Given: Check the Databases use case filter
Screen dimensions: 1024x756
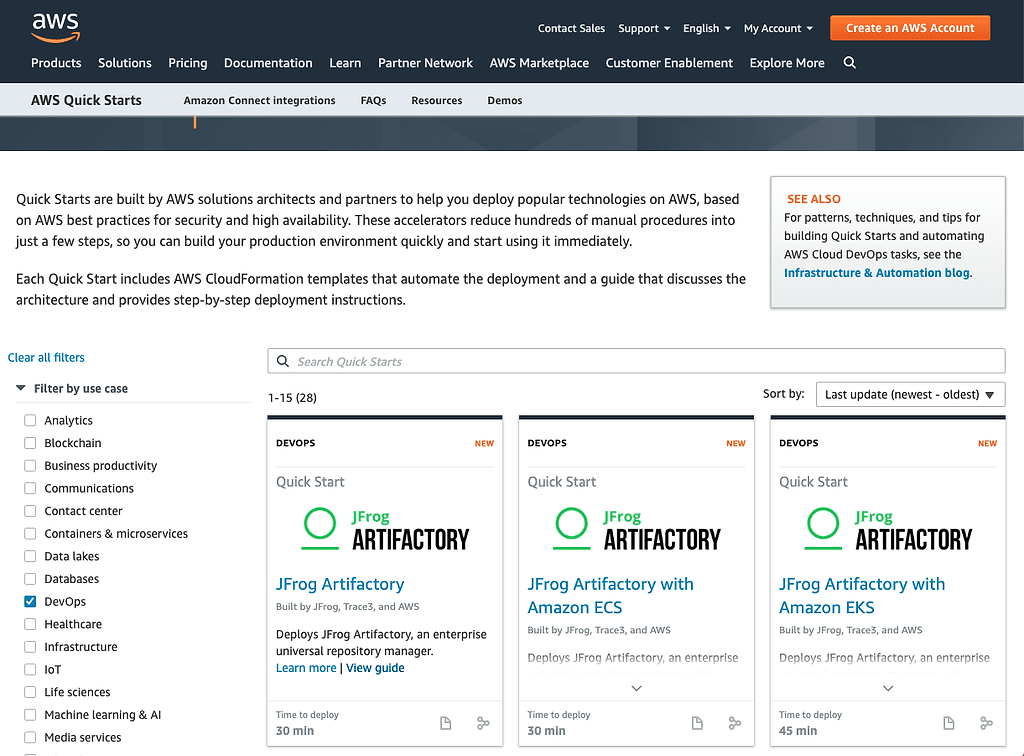Looking at the screenshot, I should click(x=30, y=579).
